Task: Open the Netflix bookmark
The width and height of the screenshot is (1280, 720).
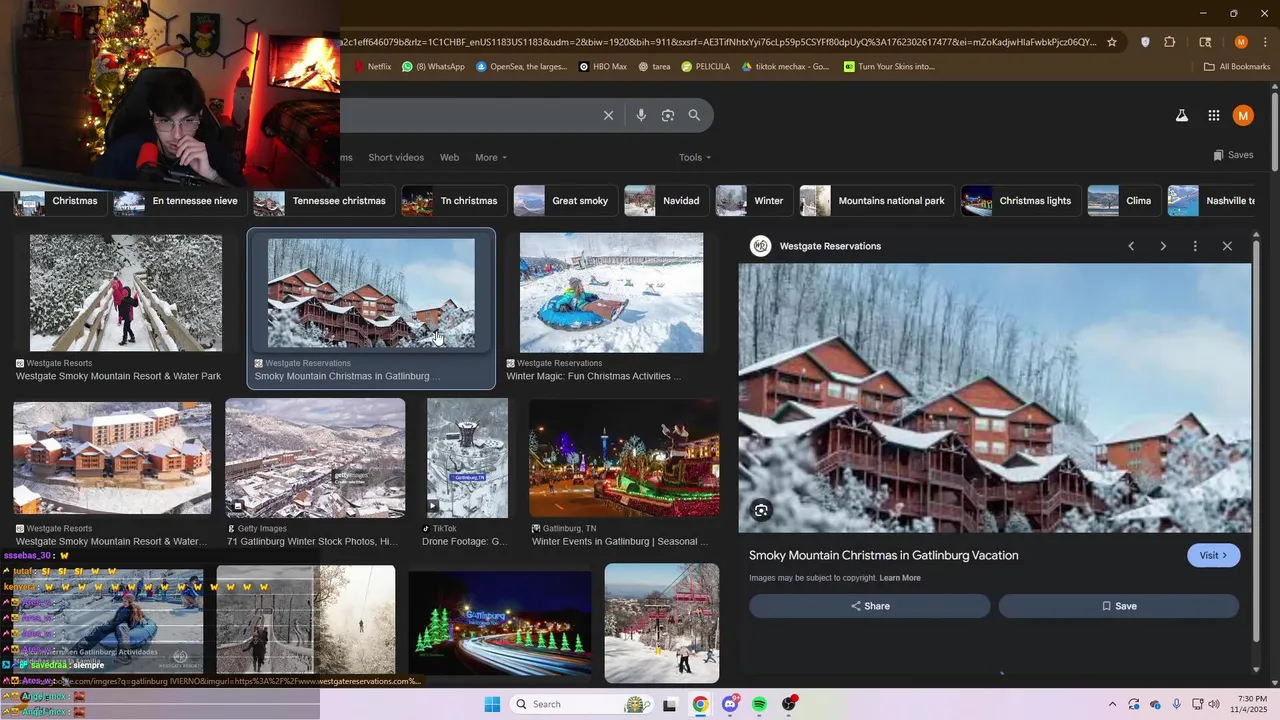Action: click(x=372, y=67)
